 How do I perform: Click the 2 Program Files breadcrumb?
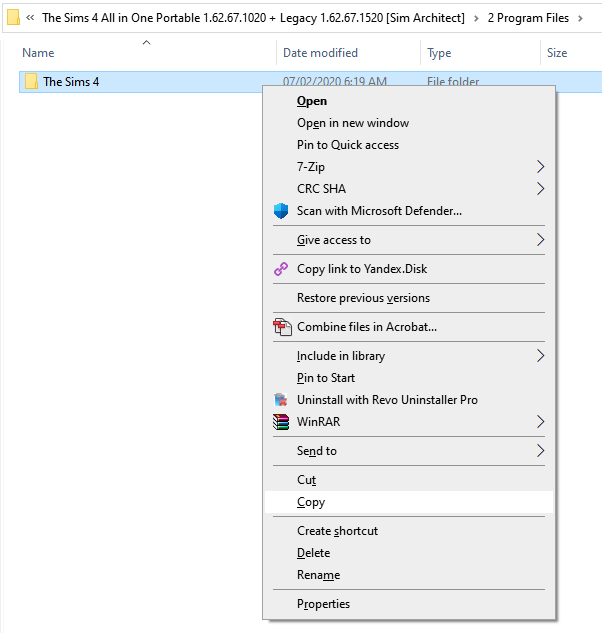(528, 18)
